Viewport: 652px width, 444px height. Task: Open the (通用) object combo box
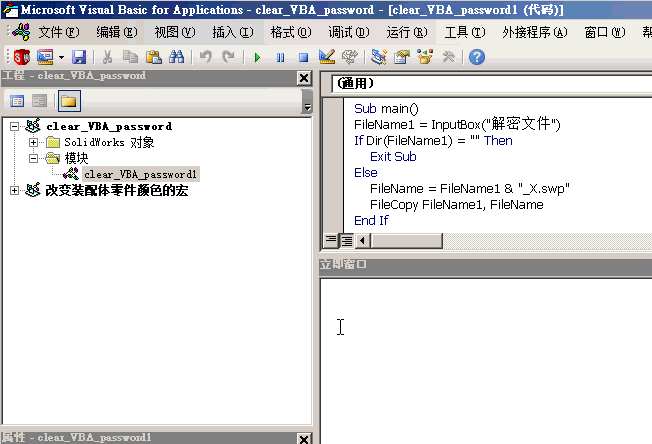491,84
